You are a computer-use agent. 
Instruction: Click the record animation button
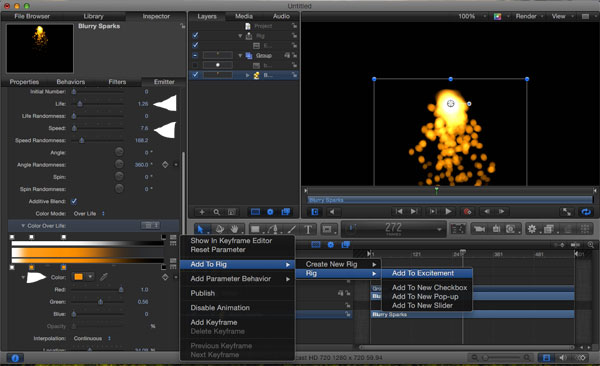pyautogui.click(x=467, y=211)
